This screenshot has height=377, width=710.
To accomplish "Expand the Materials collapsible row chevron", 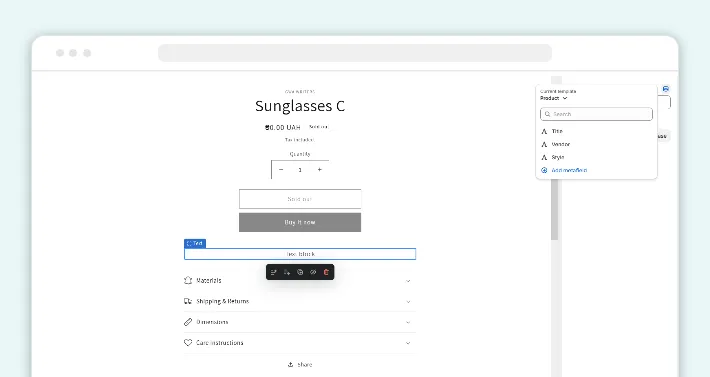I will tap(408, 281).
